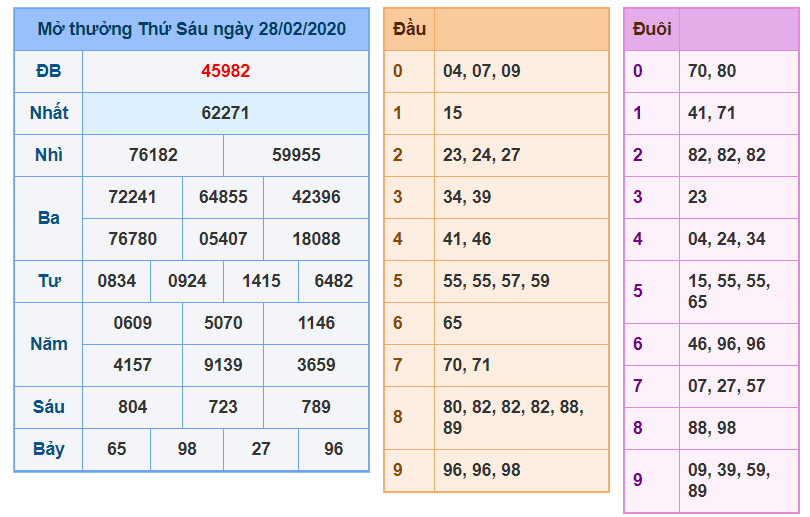Select the Bảy prize number 98

[x=187, y=449]
